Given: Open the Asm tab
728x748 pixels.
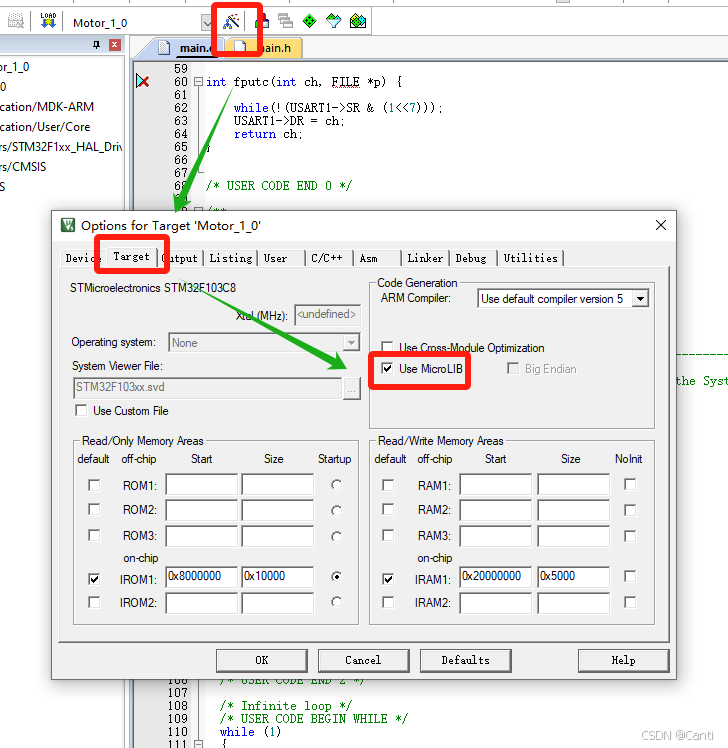Looking at the screenshot, I should click(x=377, y=258).
